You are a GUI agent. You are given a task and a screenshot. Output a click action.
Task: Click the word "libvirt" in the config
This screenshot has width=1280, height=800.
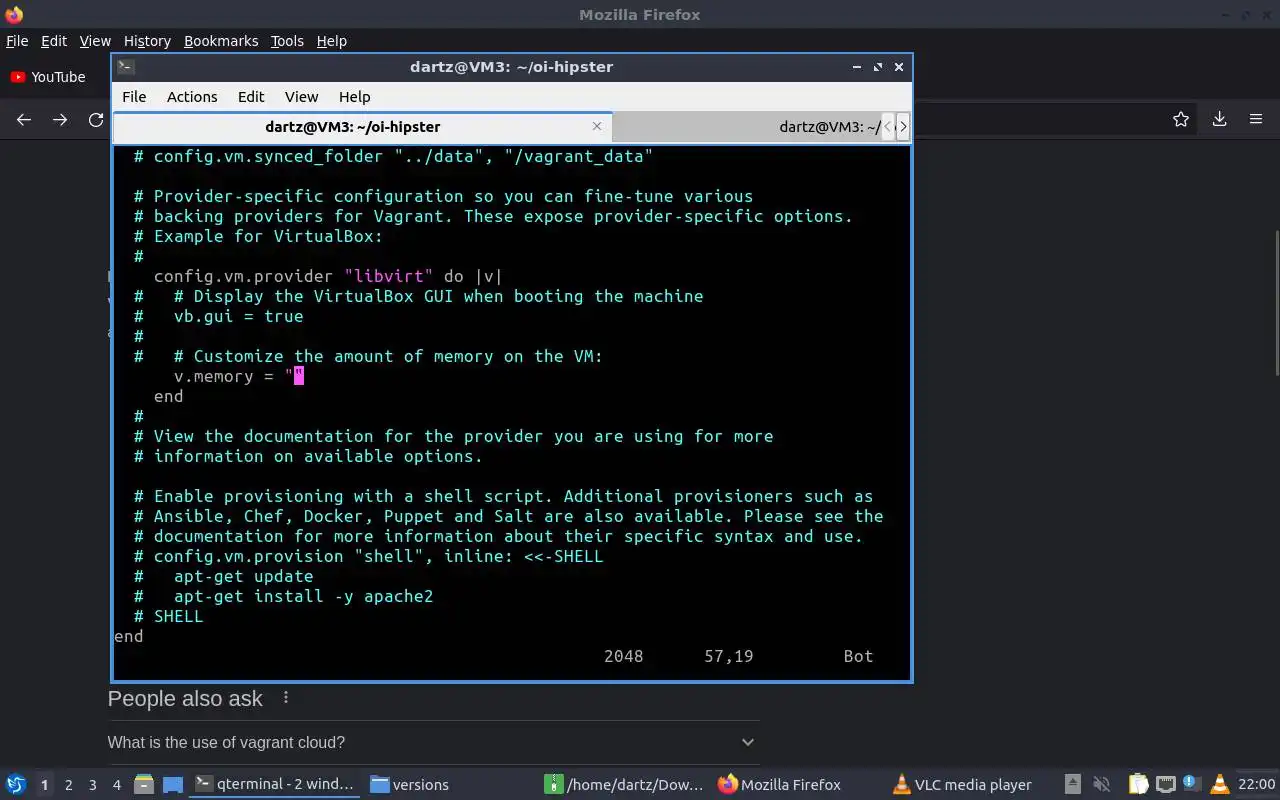click(x=388, y=276)
